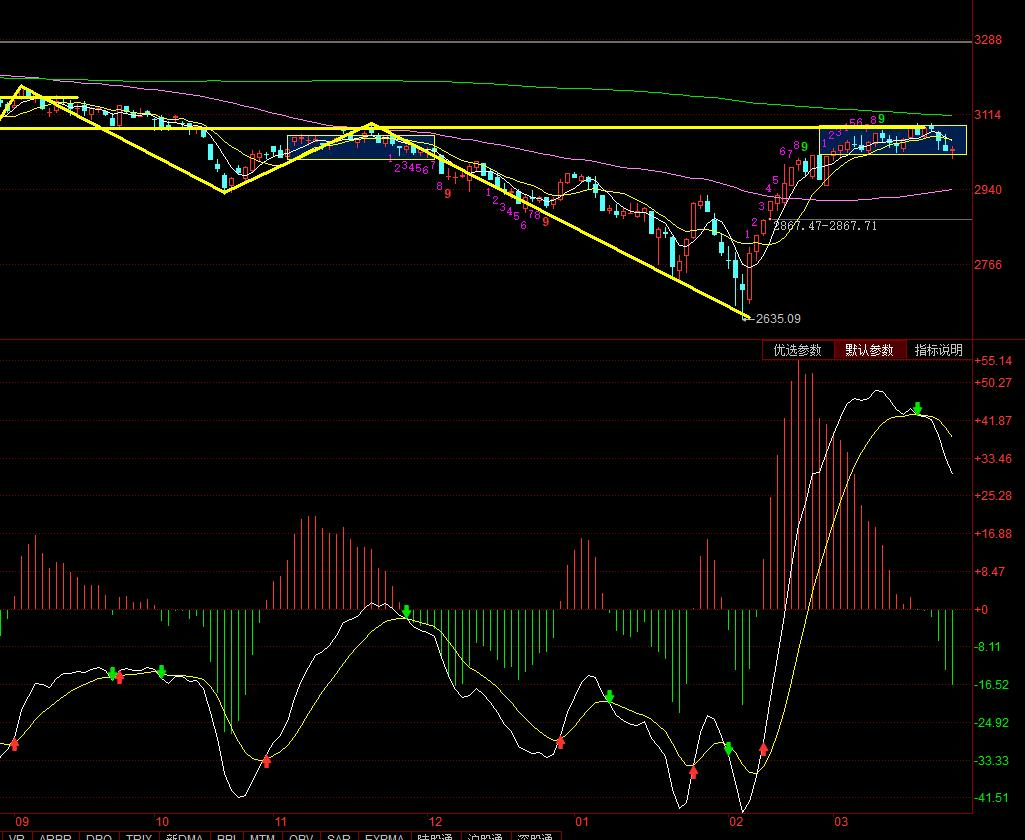This screenshot has width=1025, height=840.
Task: Click the 2867.47-2867.71 gap price label
Action: tap(824, 226)
